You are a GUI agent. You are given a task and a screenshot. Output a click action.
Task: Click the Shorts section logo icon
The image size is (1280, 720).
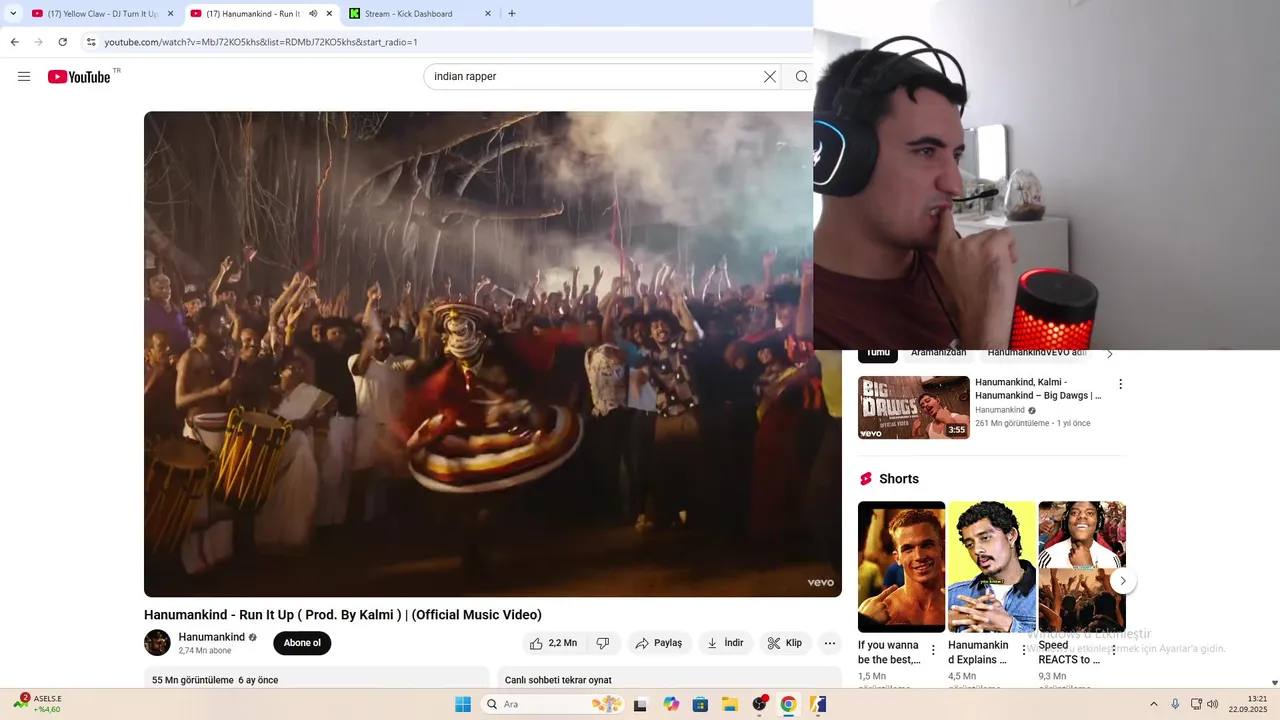point(866,479)
